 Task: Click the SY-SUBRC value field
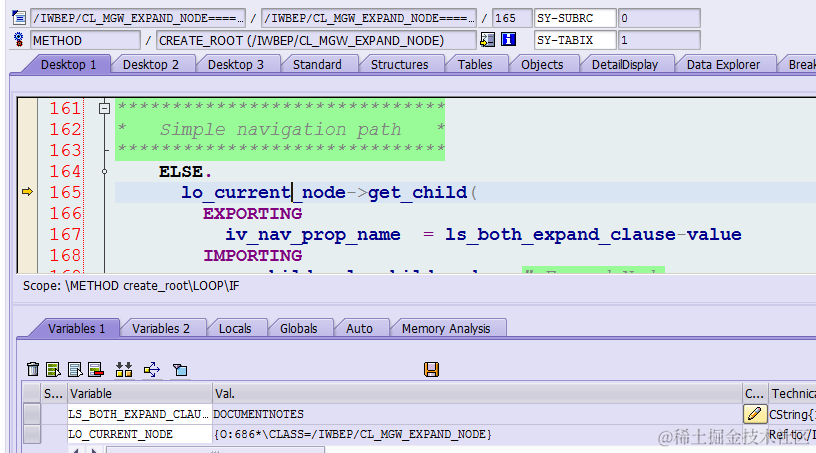(658, 18)
